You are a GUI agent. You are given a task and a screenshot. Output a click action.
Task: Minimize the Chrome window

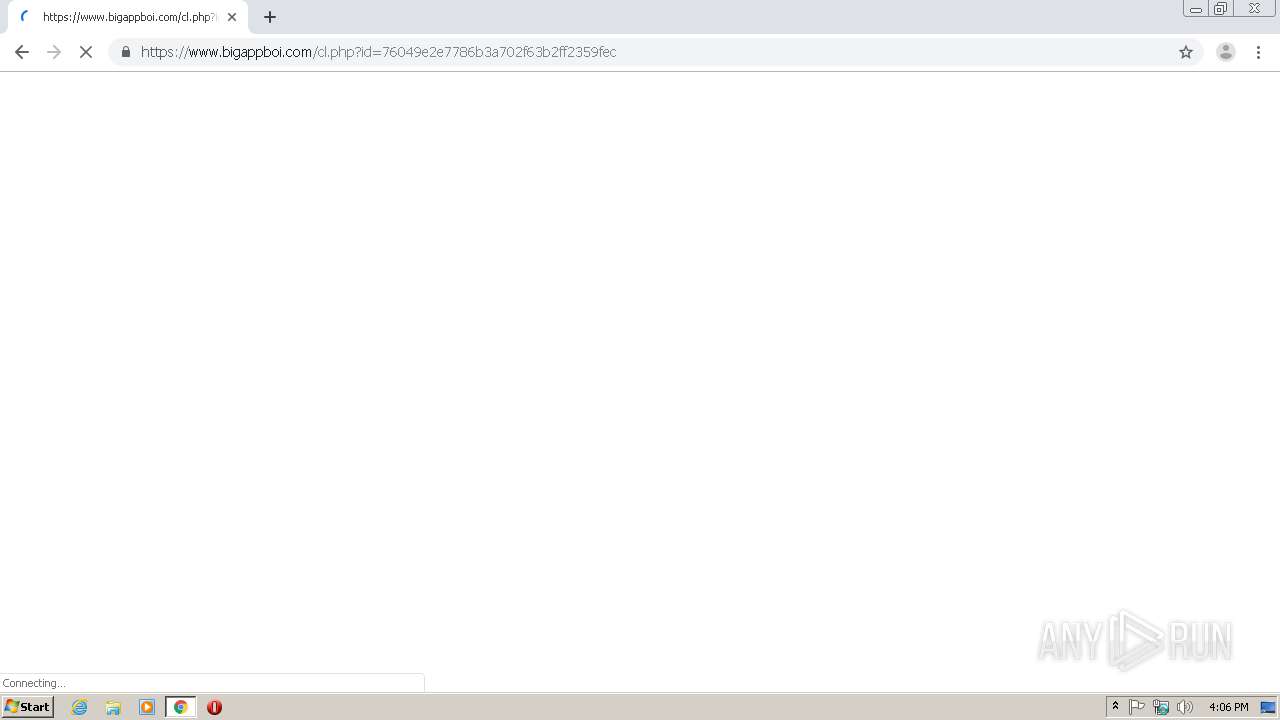tap(1195, 9)
